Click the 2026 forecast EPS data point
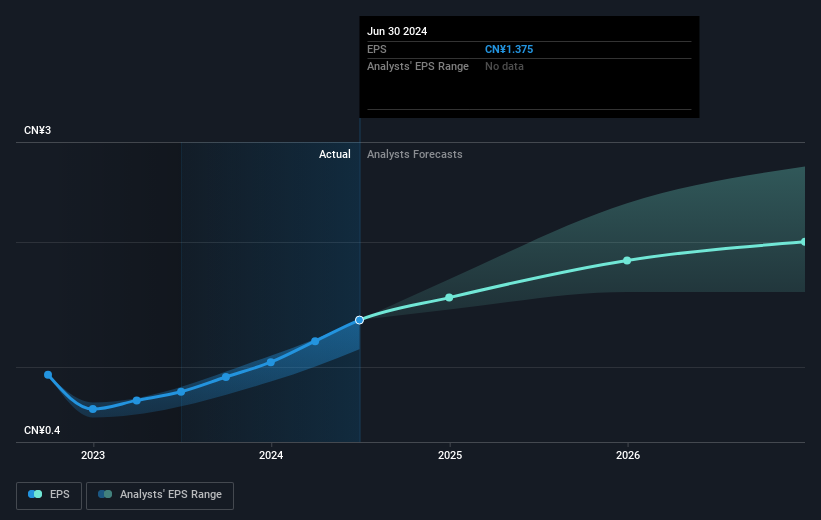Viewport: 821px width, 520px height. pos(627,260)
